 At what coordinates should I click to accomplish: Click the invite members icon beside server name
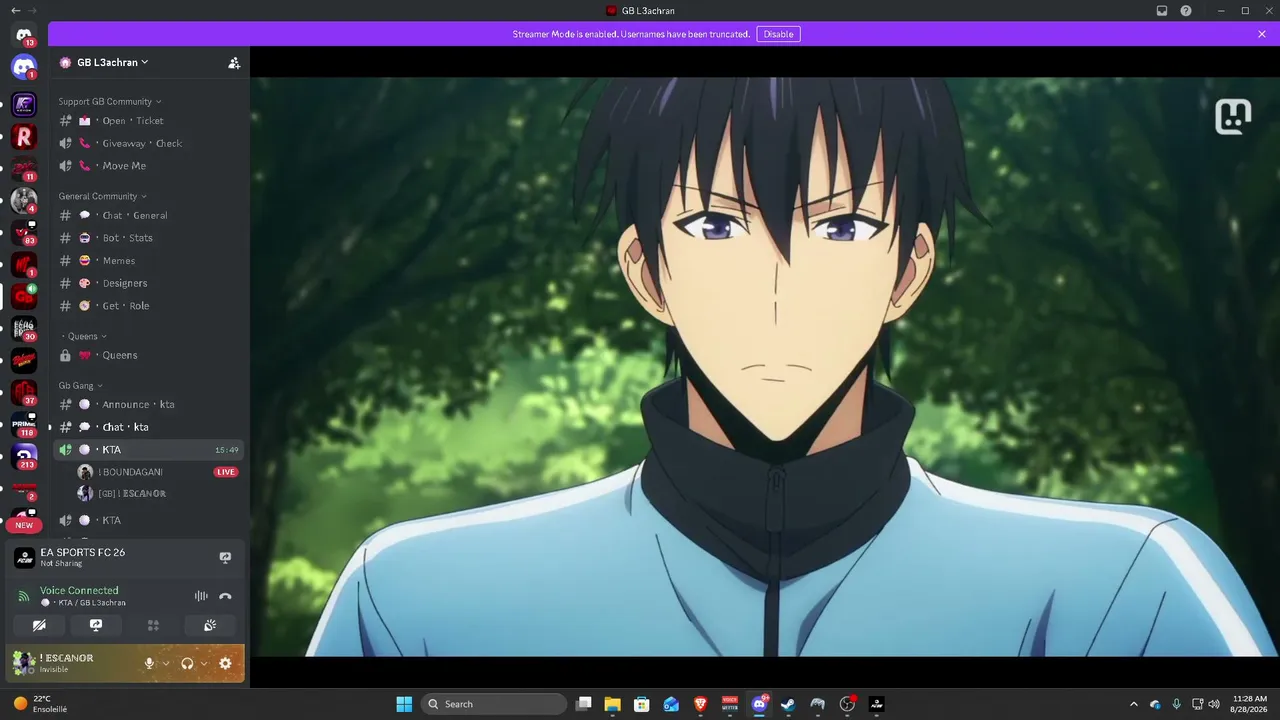click(234, 62)
